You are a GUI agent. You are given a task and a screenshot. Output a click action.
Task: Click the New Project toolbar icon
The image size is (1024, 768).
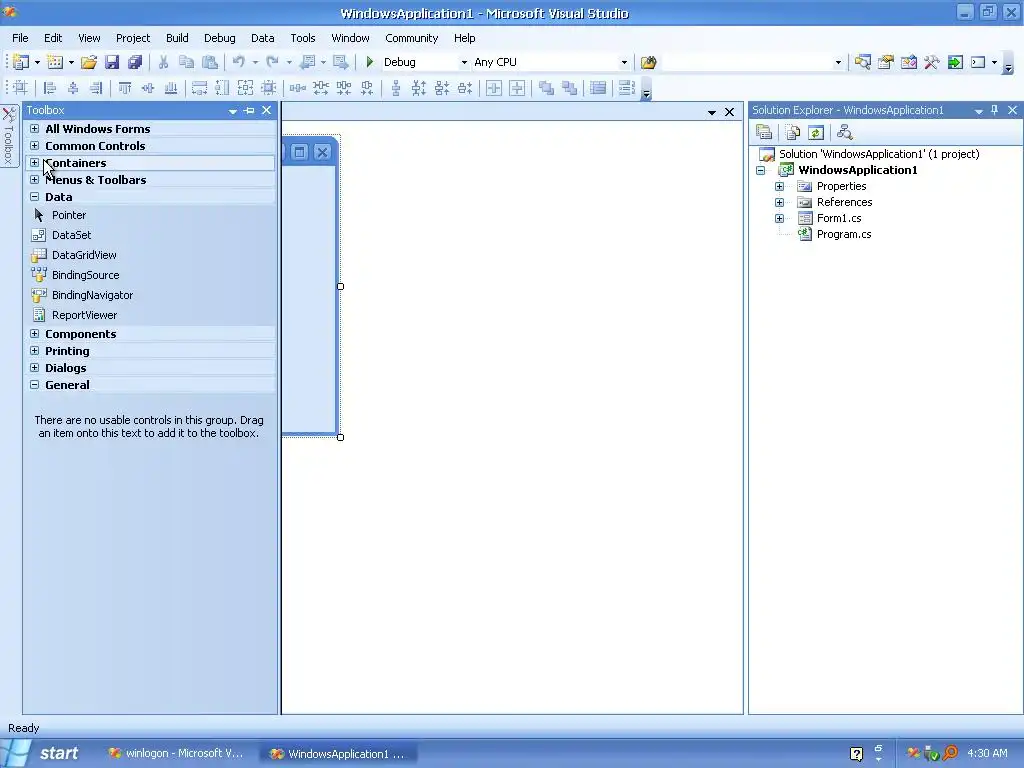pyautogui.click(x=21, y=62)
